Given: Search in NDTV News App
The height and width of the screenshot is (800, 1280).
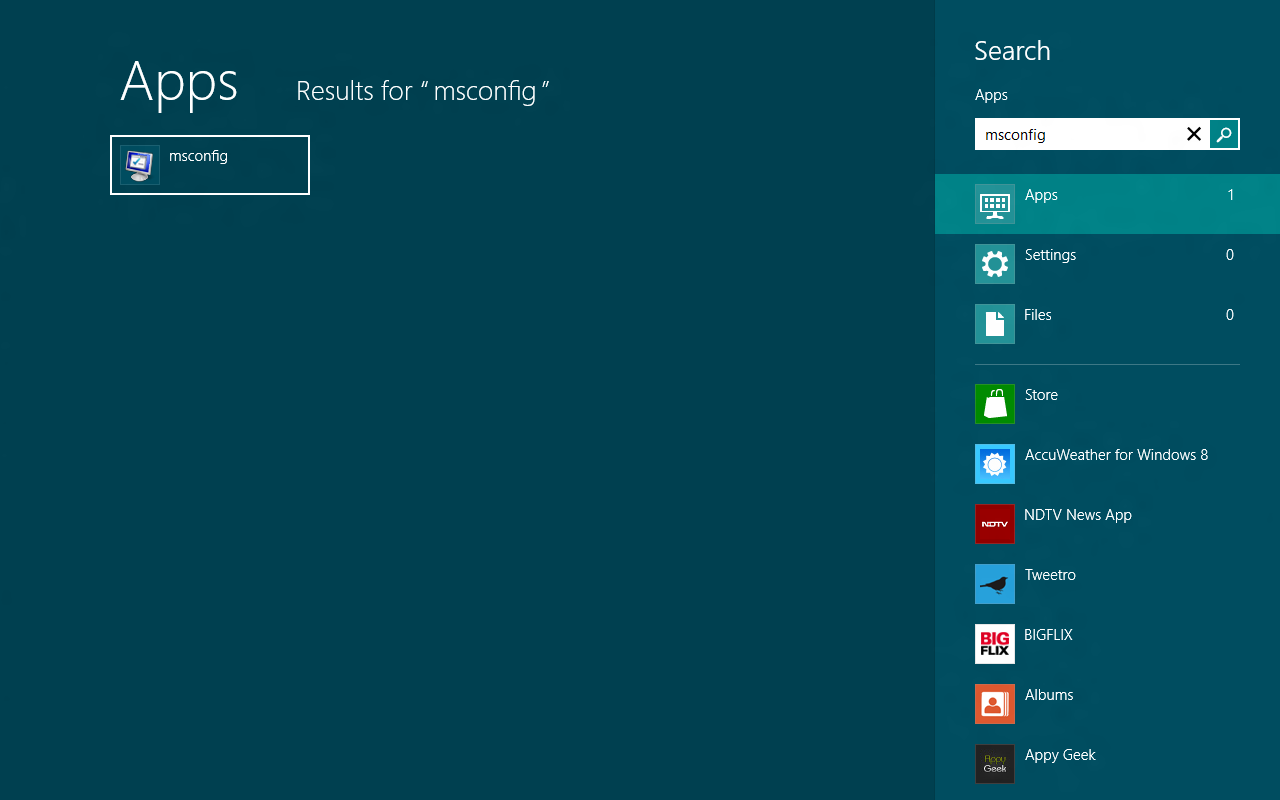Looking at the screenshot, I should click(x=1078, y=515).
